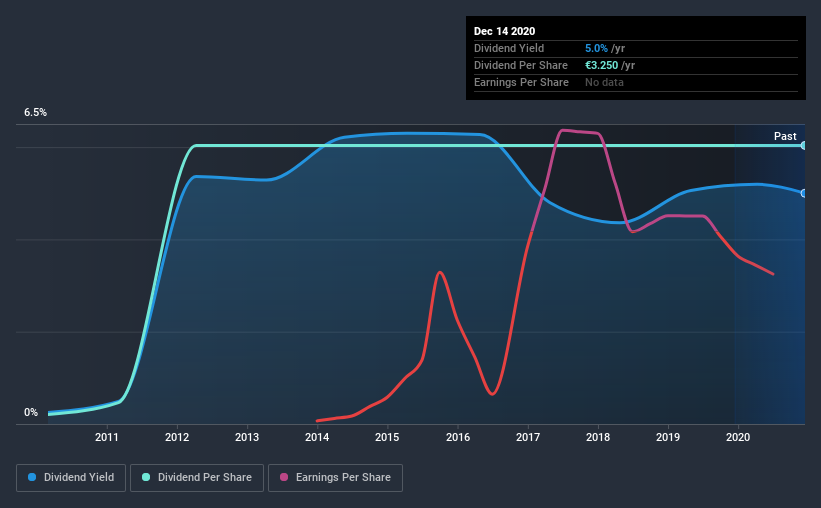Toggle the Earnings Per Share legend button
The height and width of the screenshot is (508, 821).
pyautogui.click(x=336, y=478)
